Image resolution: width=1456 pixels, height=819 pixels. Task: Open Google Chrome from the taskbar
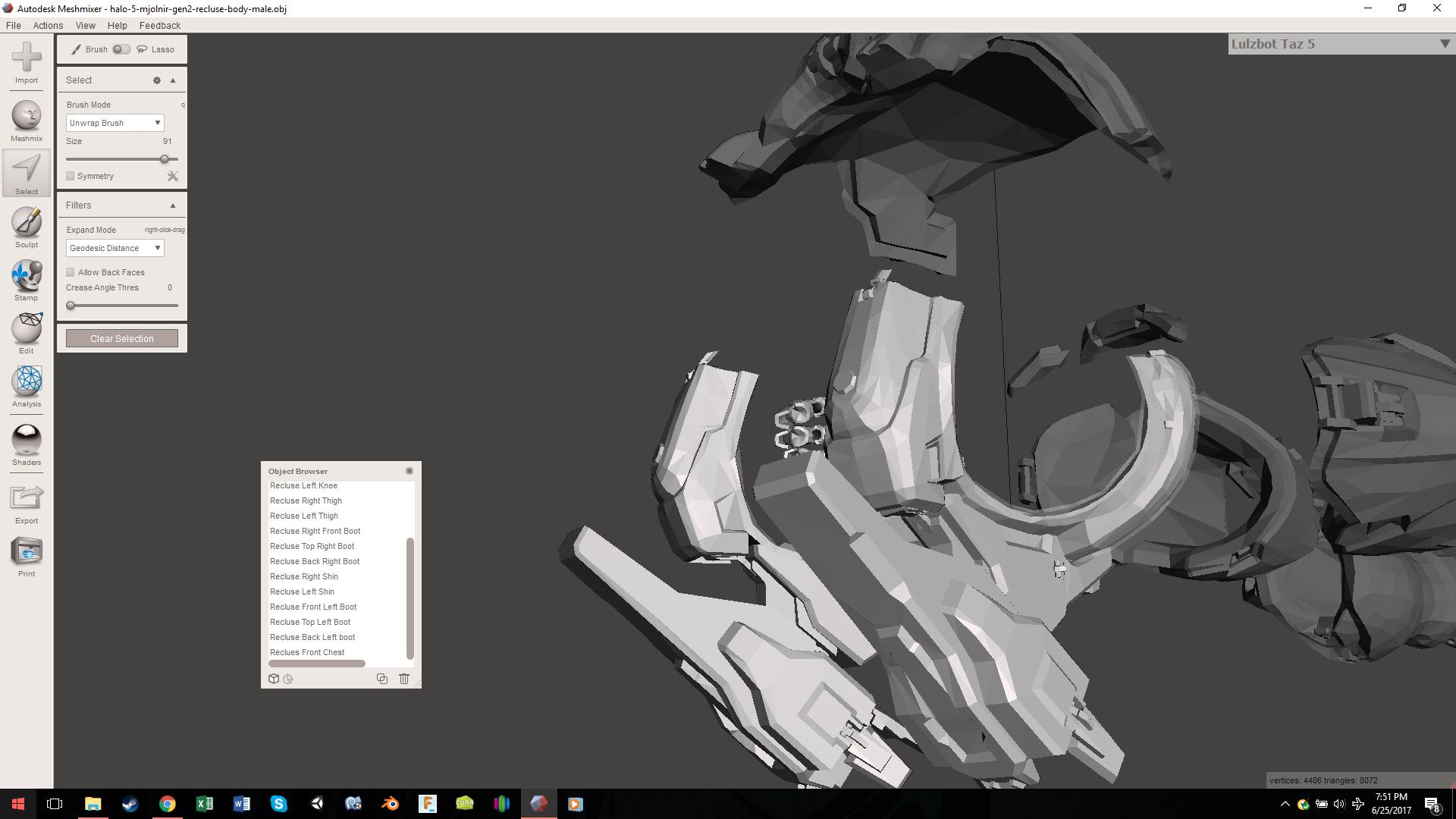click(167, 804)
